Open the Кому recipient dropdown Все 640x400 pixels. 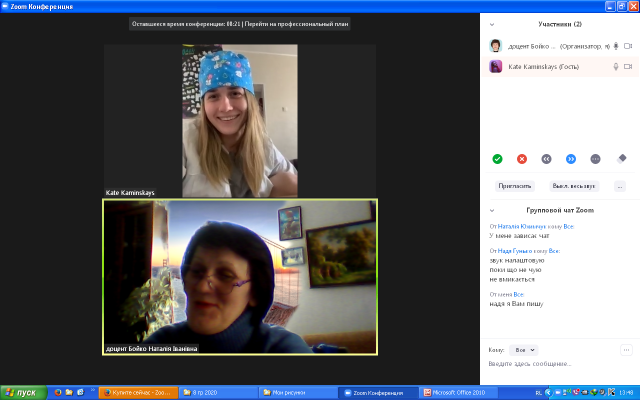(524, 350)
